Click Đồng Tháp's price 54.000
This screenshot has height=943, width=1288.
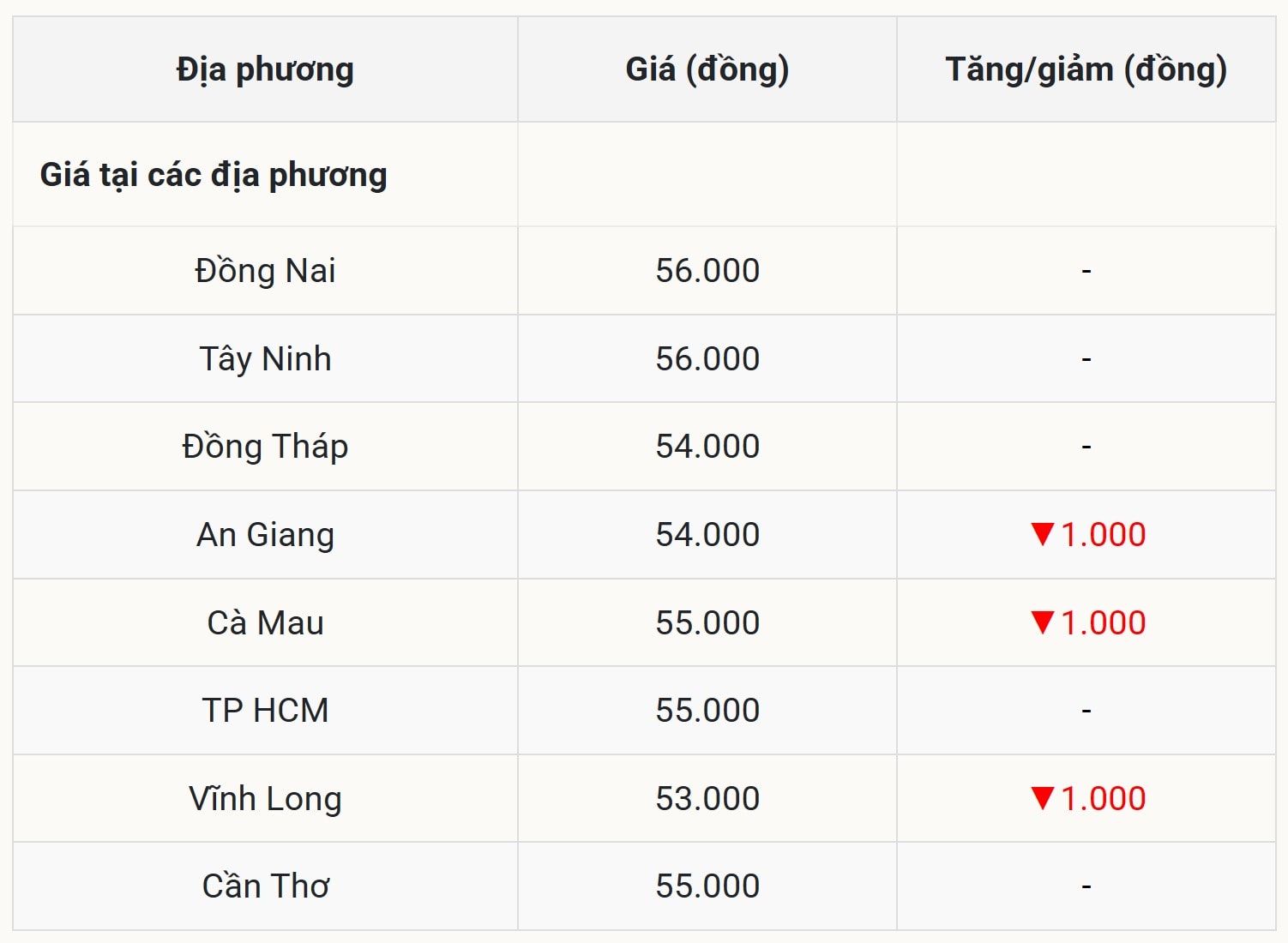click(x=707, y=447)
